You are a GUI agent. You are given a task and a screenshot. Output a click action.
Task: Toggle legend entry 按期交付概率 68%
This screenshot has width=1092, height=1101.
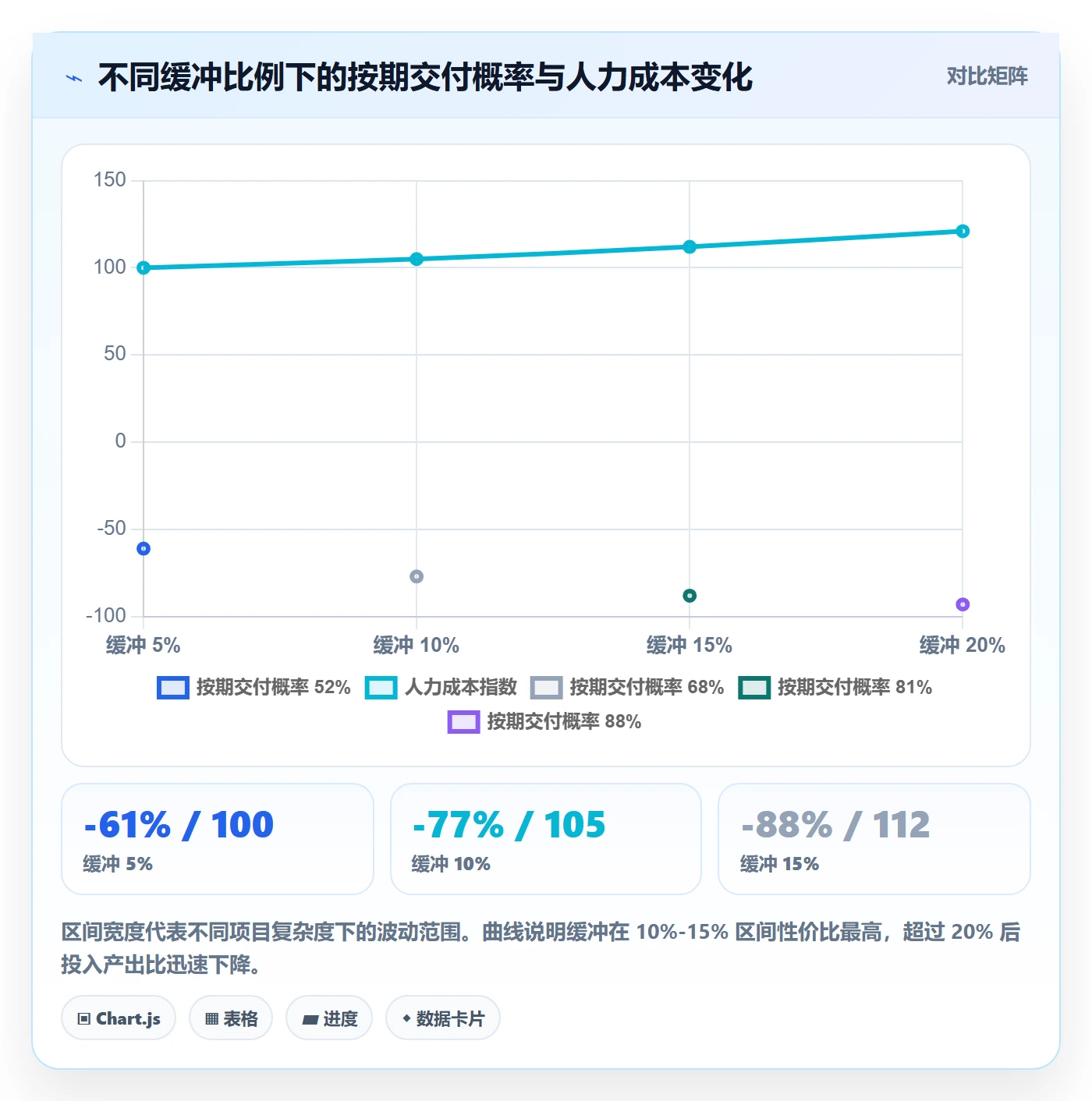(627, 688)
